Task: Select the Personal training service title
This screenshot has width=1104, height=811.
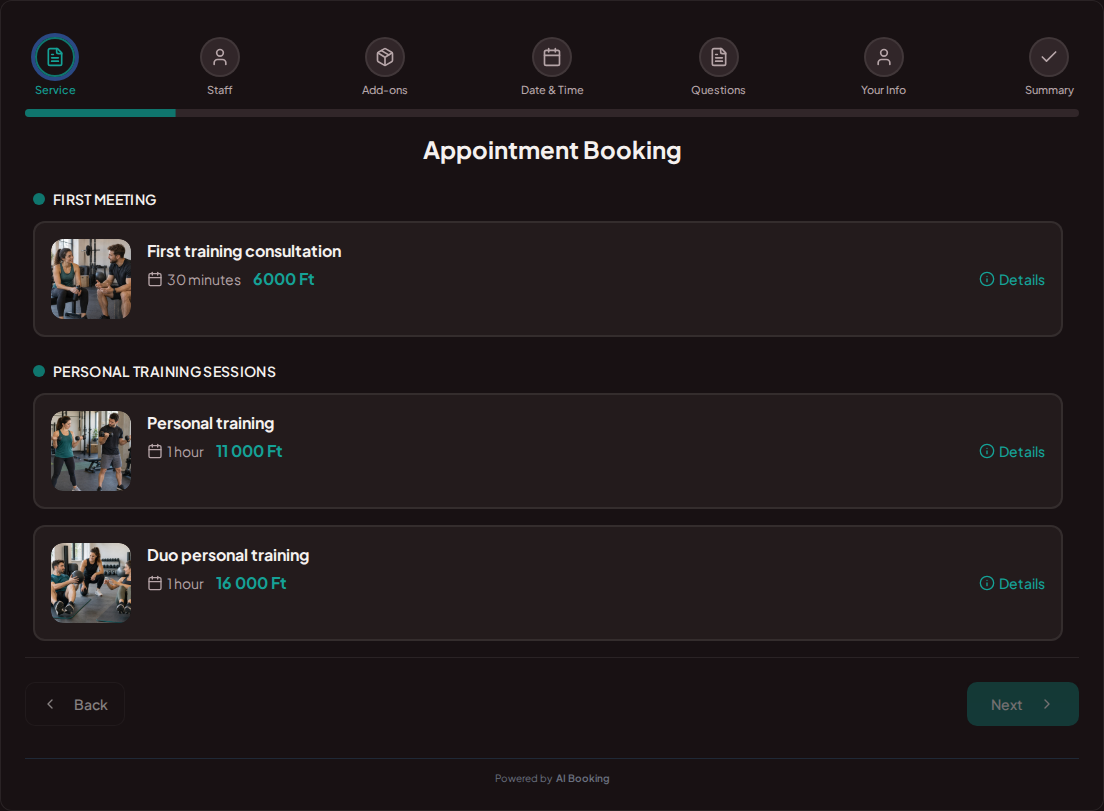Action: tap(211, 423)
